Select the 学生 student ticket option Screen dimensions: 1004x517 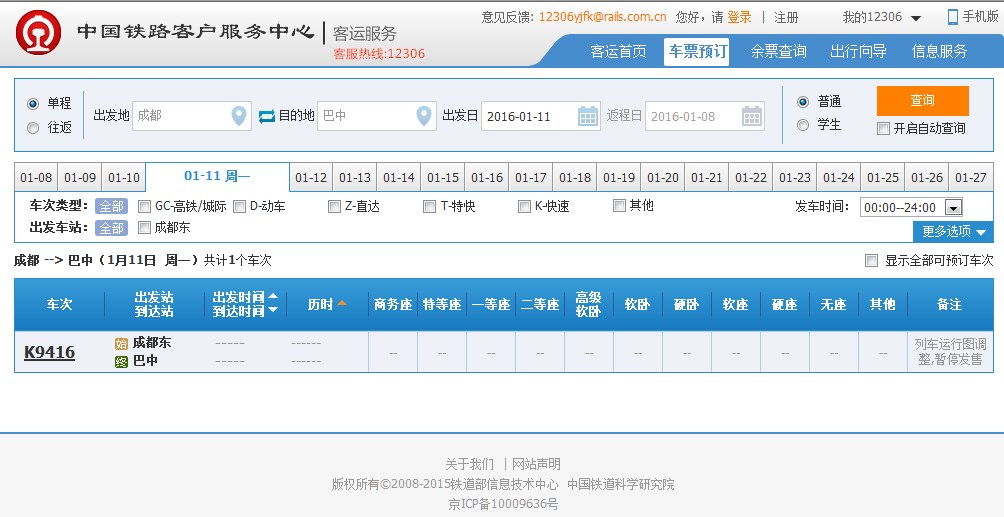coord(803,125)
